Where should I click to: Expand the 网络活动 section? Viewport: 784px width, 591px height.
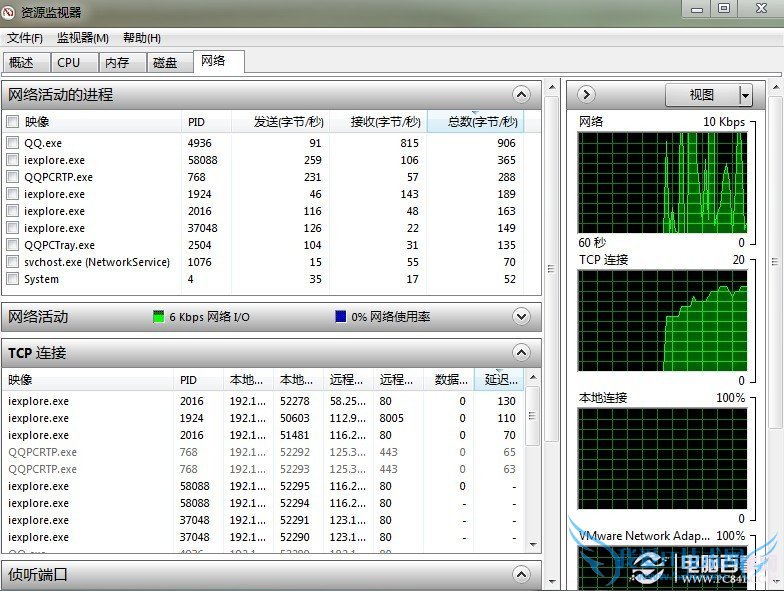[520, 317]
